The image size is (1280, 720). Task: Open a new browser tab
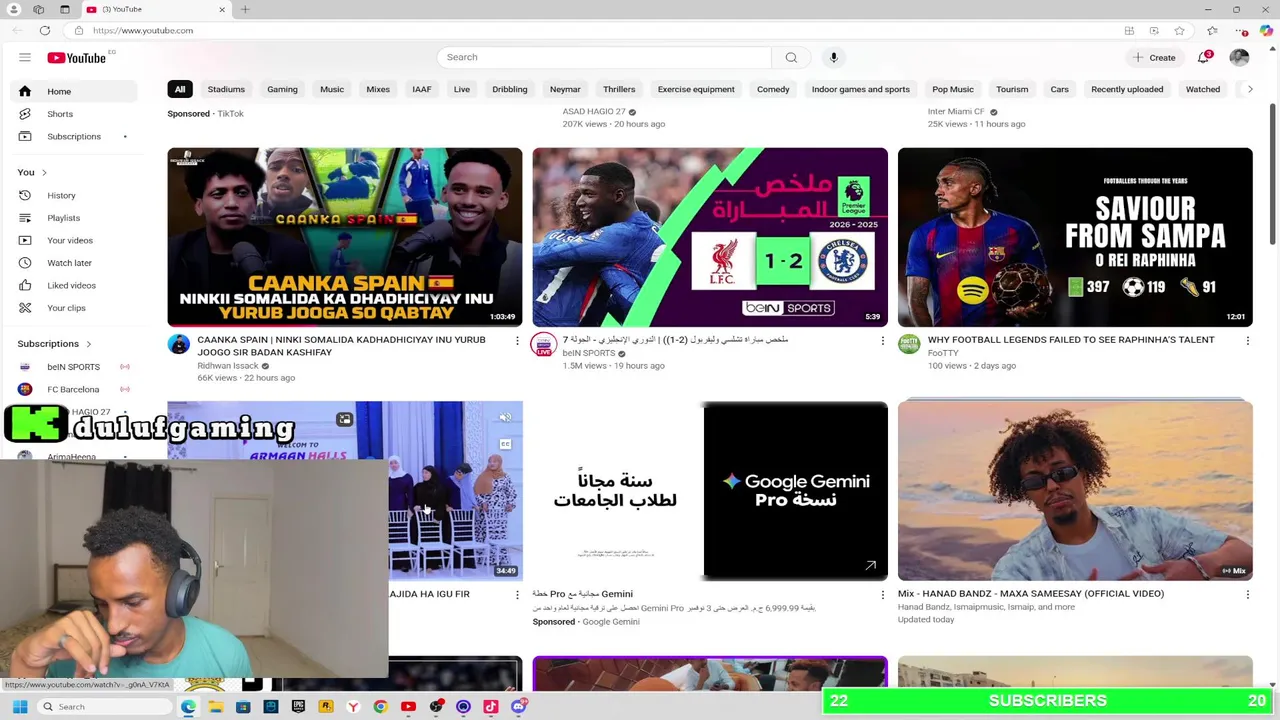coord(245,9)
